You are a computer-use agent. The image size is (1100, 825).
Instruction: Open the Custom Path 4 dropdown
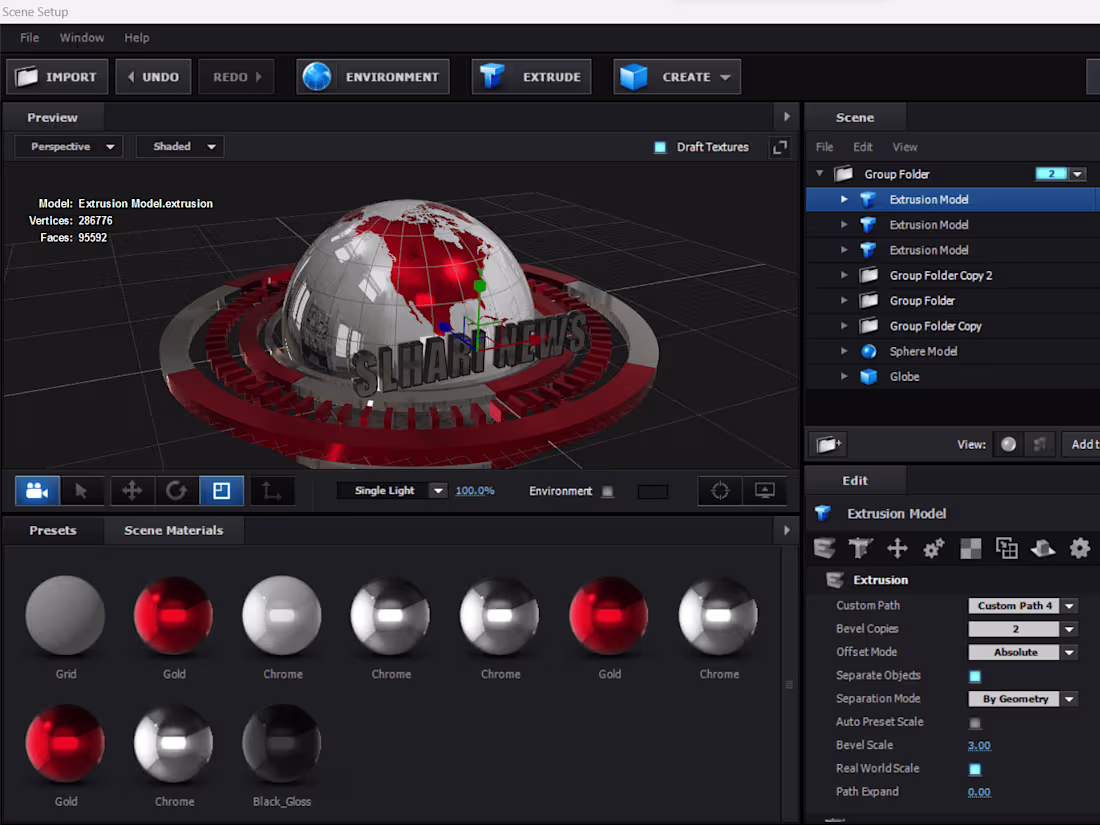tap(1069, 605)
